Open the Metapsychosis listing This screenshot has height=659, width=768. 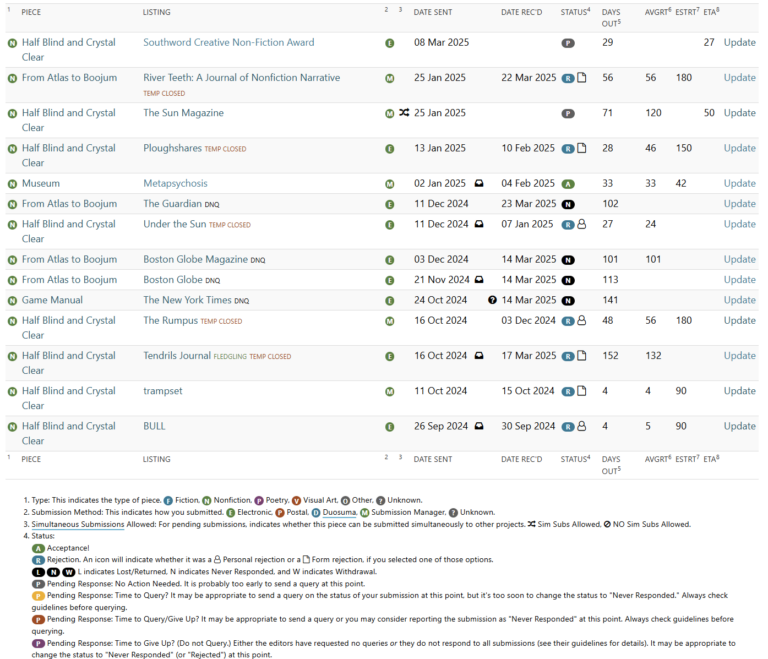(x=175, y=184)
